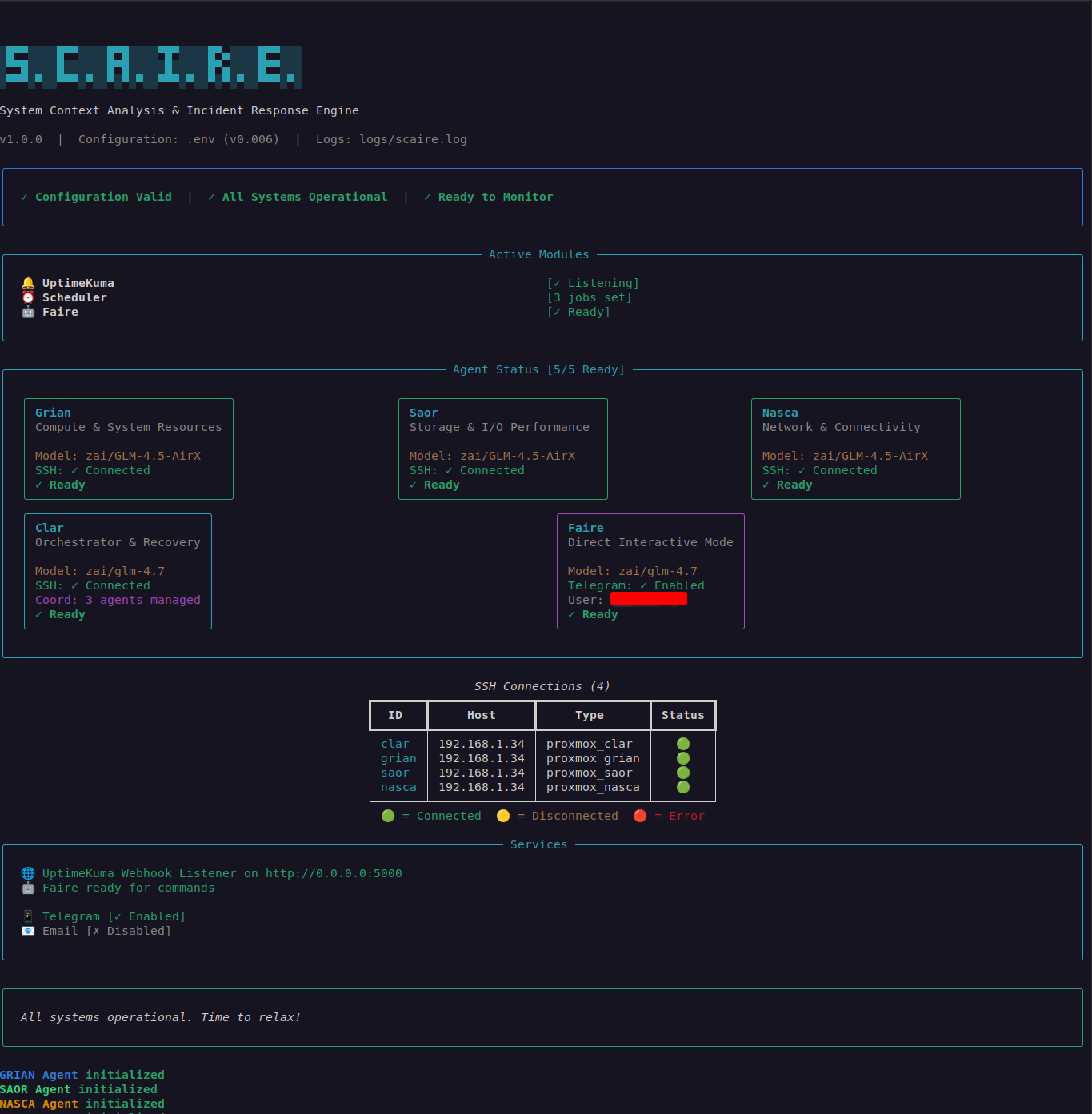Select the Scheduler alarm robot icon
Viewport: 1092px width, 1114px height.
tap(26, 297)
